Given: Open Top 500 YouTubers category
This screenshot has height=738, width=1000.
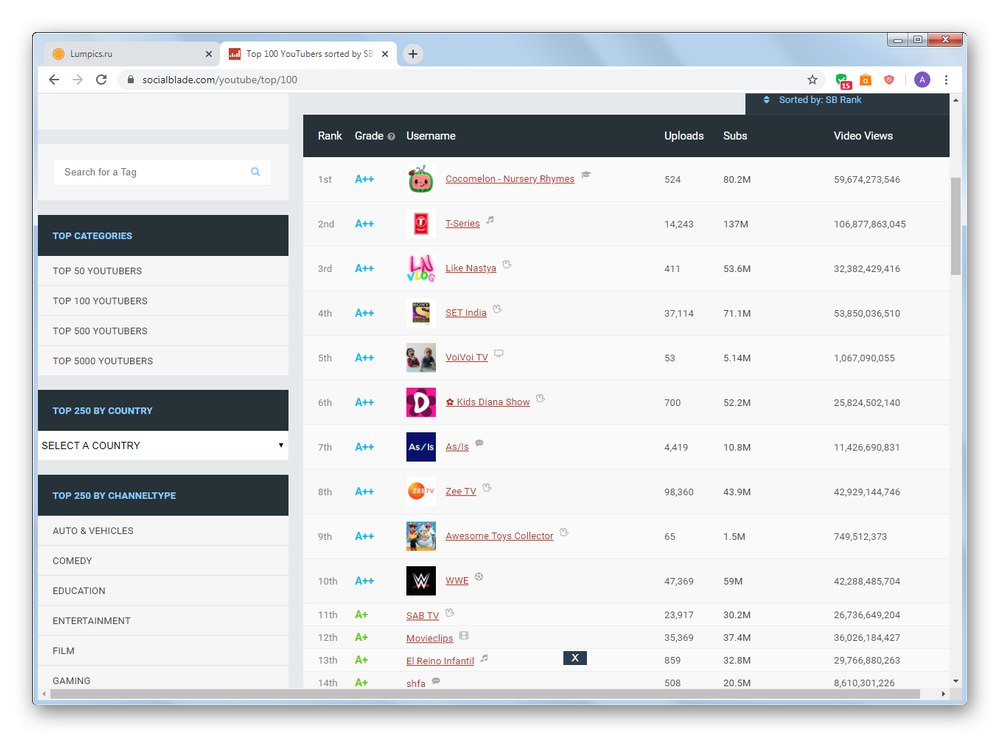Looking at the screenshot, I should (x=100, y=331).
